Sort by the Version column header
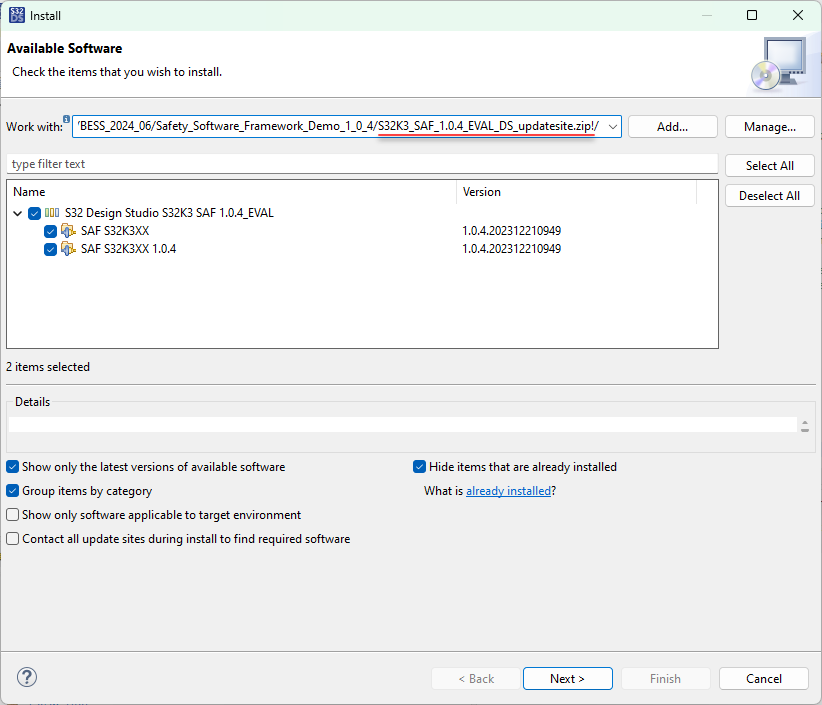Image resolution: width=822 pixels, height=705 pixels. [x=575, y=192]
